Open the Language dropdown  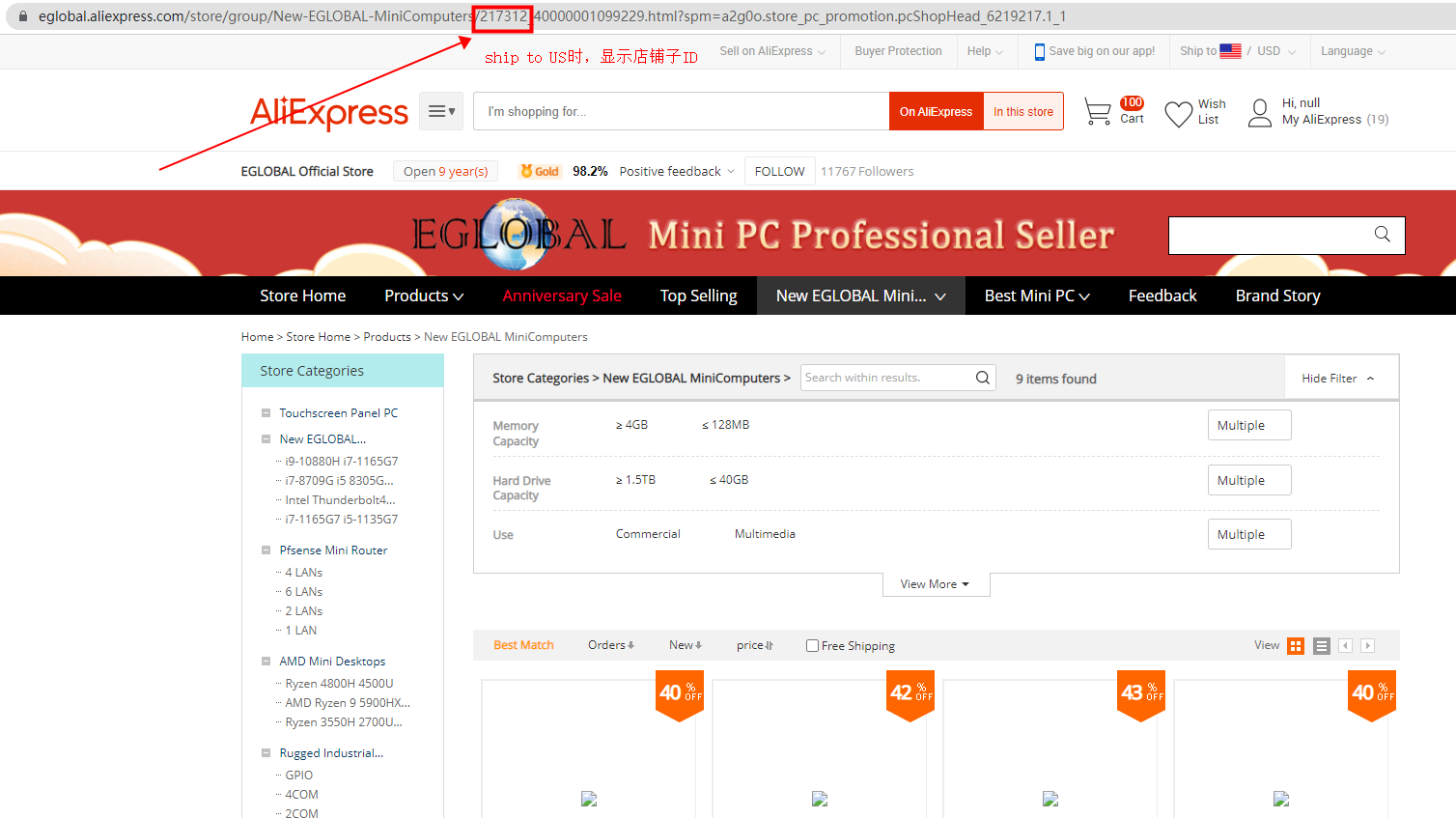[1353, 51]
